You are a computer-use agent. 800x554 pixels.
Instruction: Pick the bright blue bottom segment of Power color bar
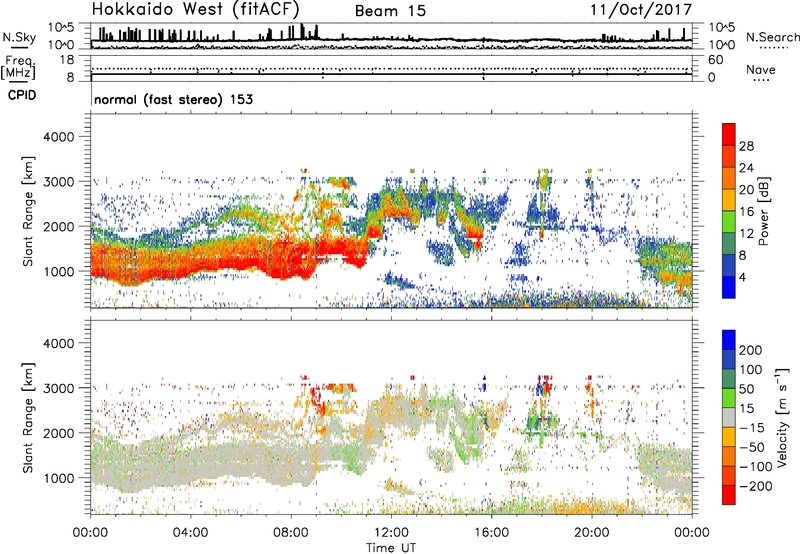tap(729, 287)
